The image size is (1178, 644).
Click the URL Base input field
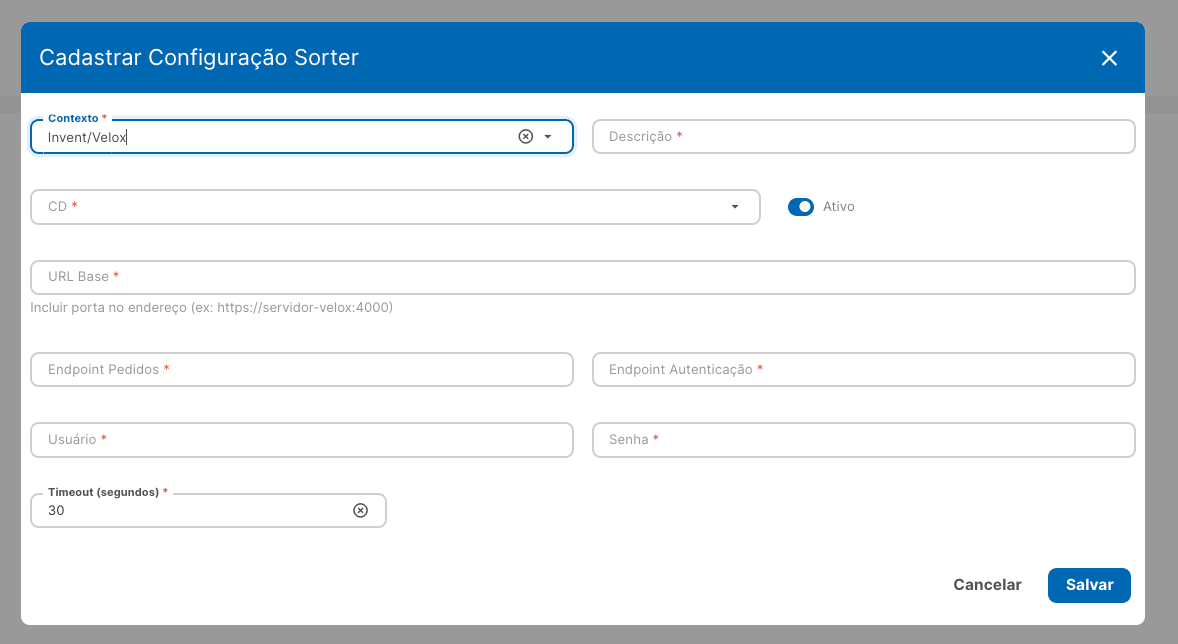pos(582,277)
